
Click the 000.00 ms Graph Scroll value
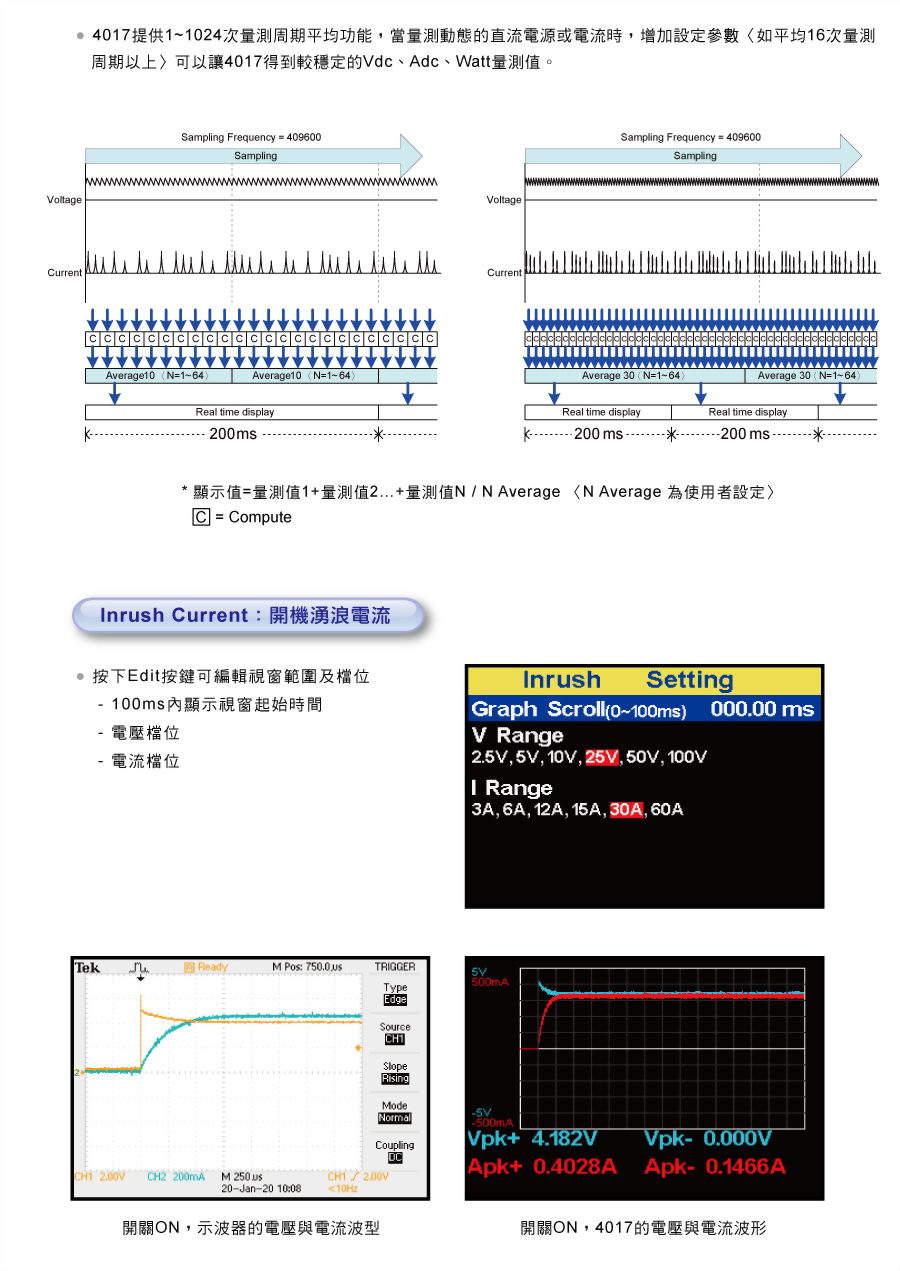click(762, 709)
